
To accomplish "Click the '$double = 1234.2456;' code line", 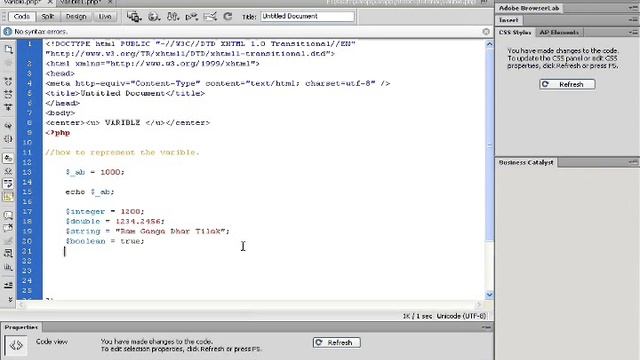I will click(115, 221).
